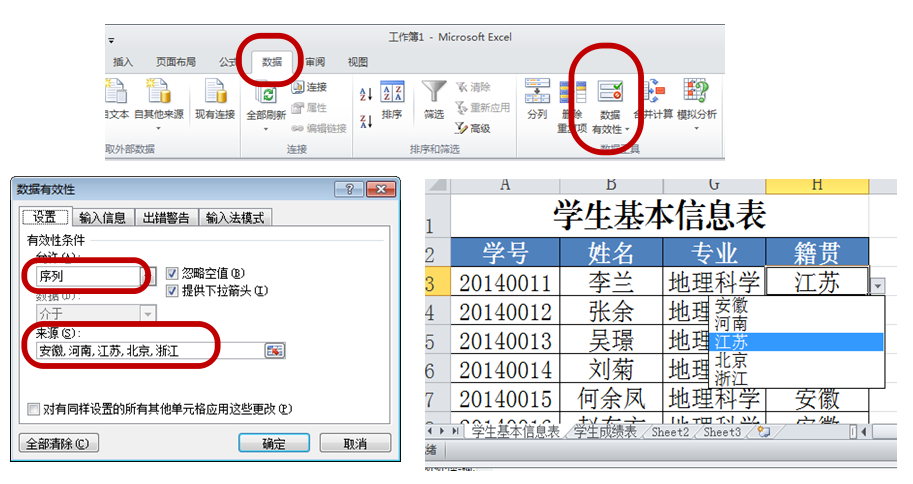
Task: Toggle the 提供下拉箭头 checkbox
Action: (172, 291)
